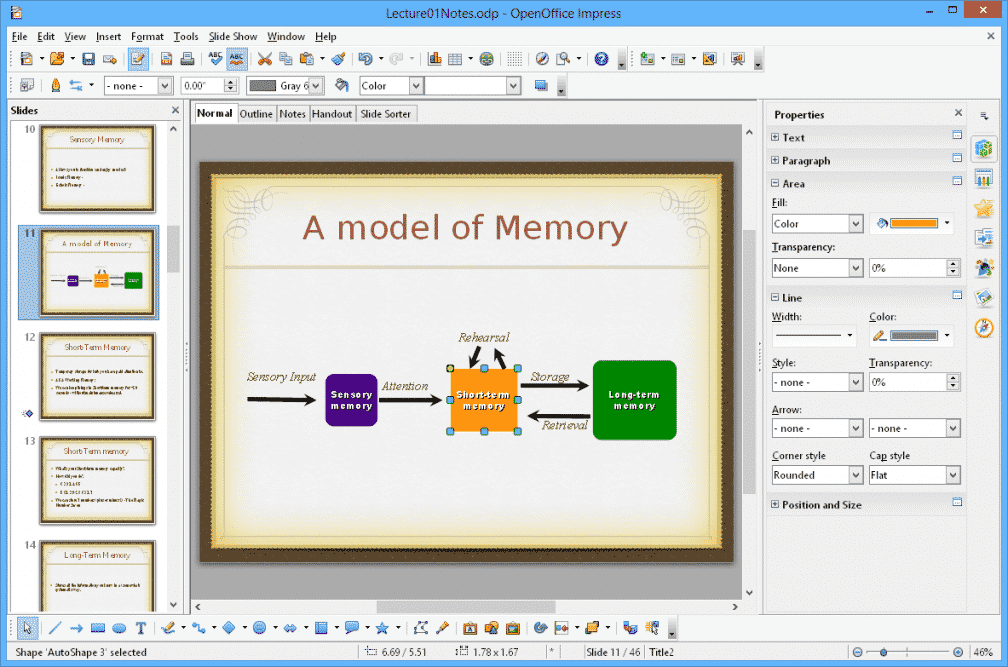Click the Spellcheck icon
This screenshot has width=1008, height=667.
tap(215, 58)
